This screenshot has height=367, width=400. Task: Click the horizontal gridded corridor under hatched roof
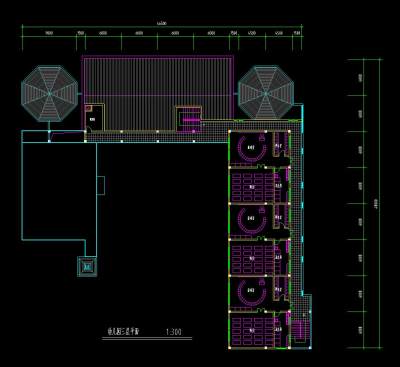click(157, 137)
